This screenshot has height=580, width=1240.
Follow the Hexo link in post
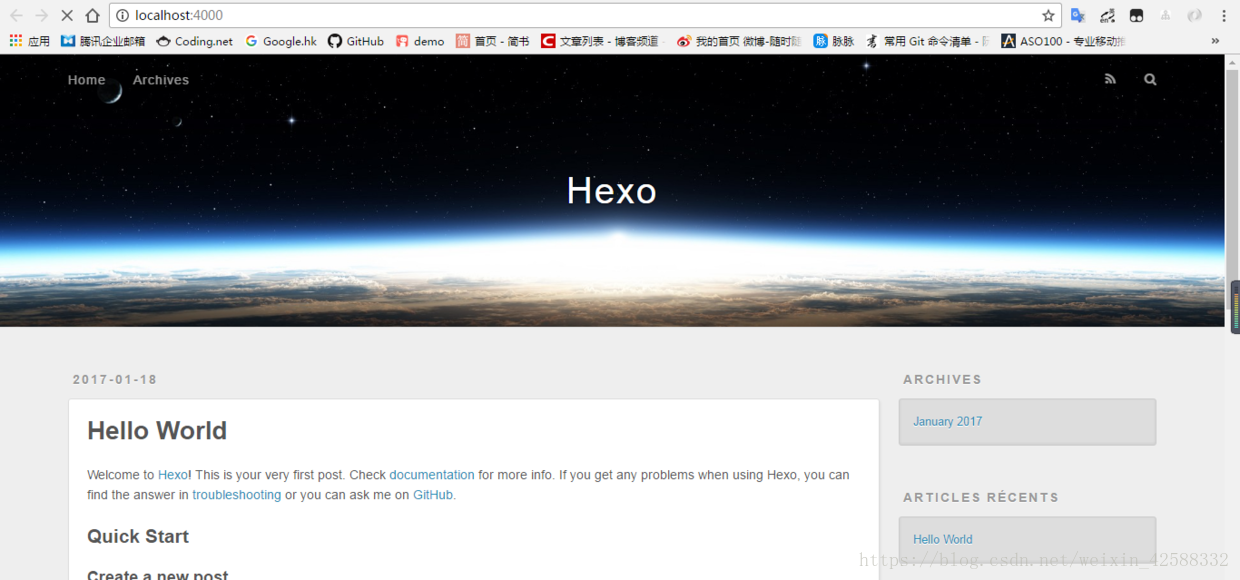tap(173, 475)
